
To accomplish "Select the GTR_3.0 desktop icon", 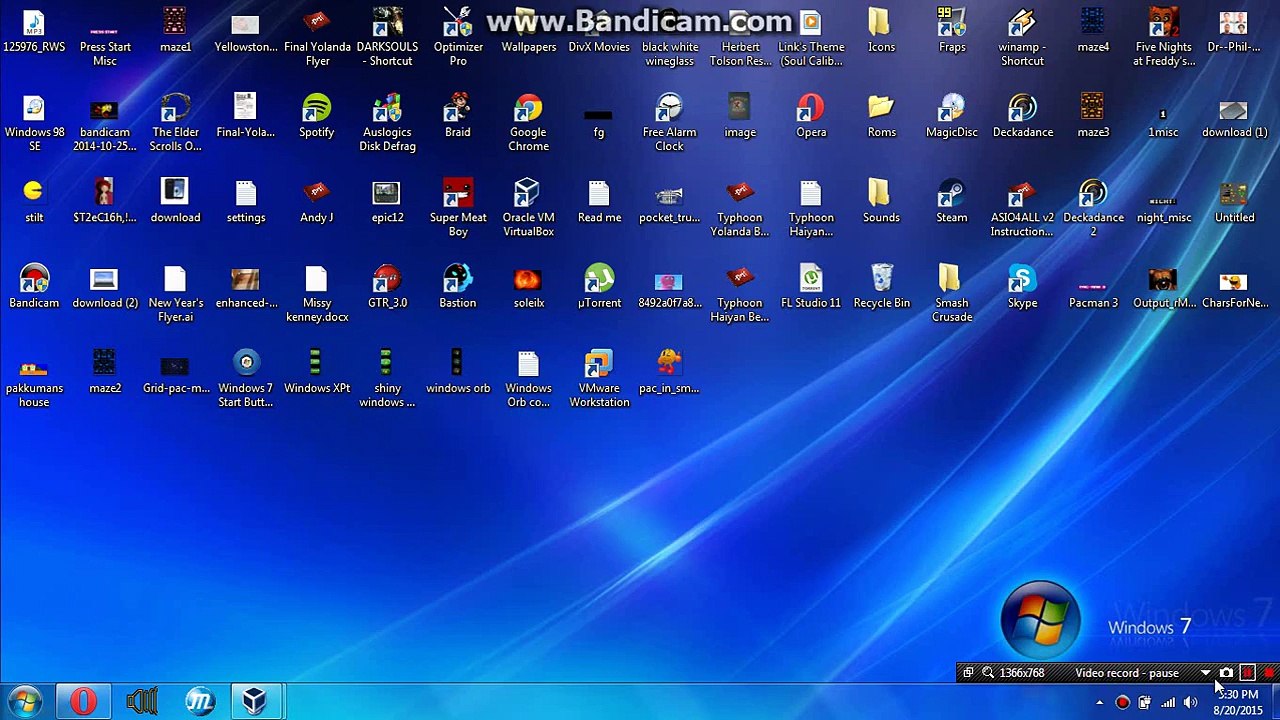I will [x=387, y=285].
